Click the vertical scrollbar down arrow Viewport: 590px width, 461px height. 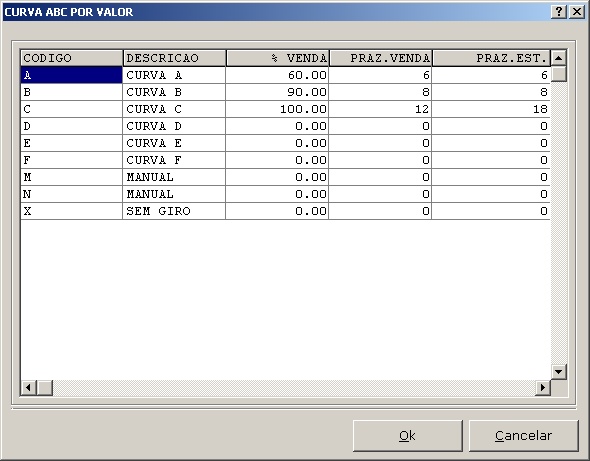point(558,372)
